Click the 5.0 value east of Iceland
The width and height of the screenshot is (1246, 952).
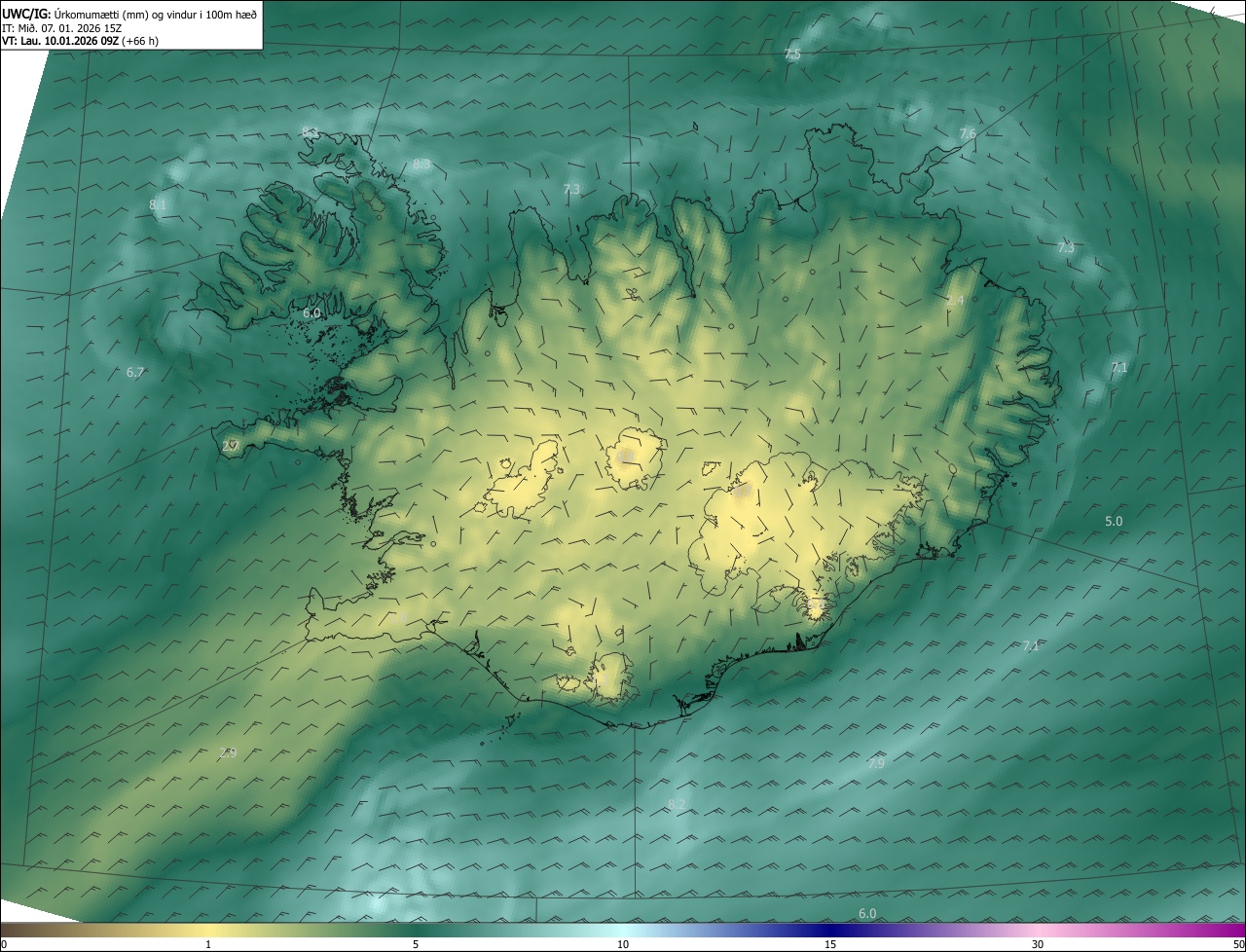[x=1114, y=522]
